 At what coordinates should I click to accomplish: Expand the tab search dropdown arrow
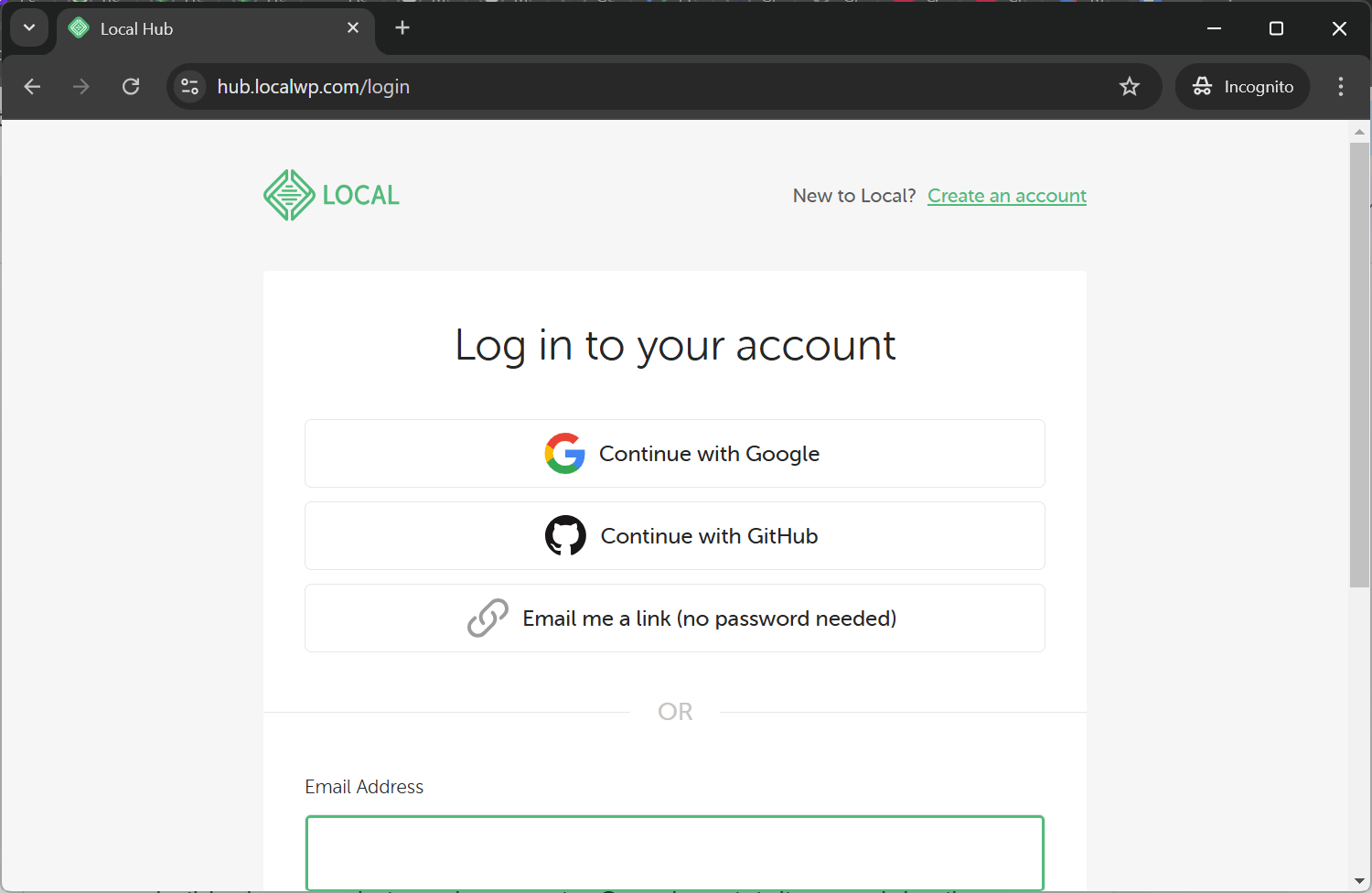[x=29, y=28]
